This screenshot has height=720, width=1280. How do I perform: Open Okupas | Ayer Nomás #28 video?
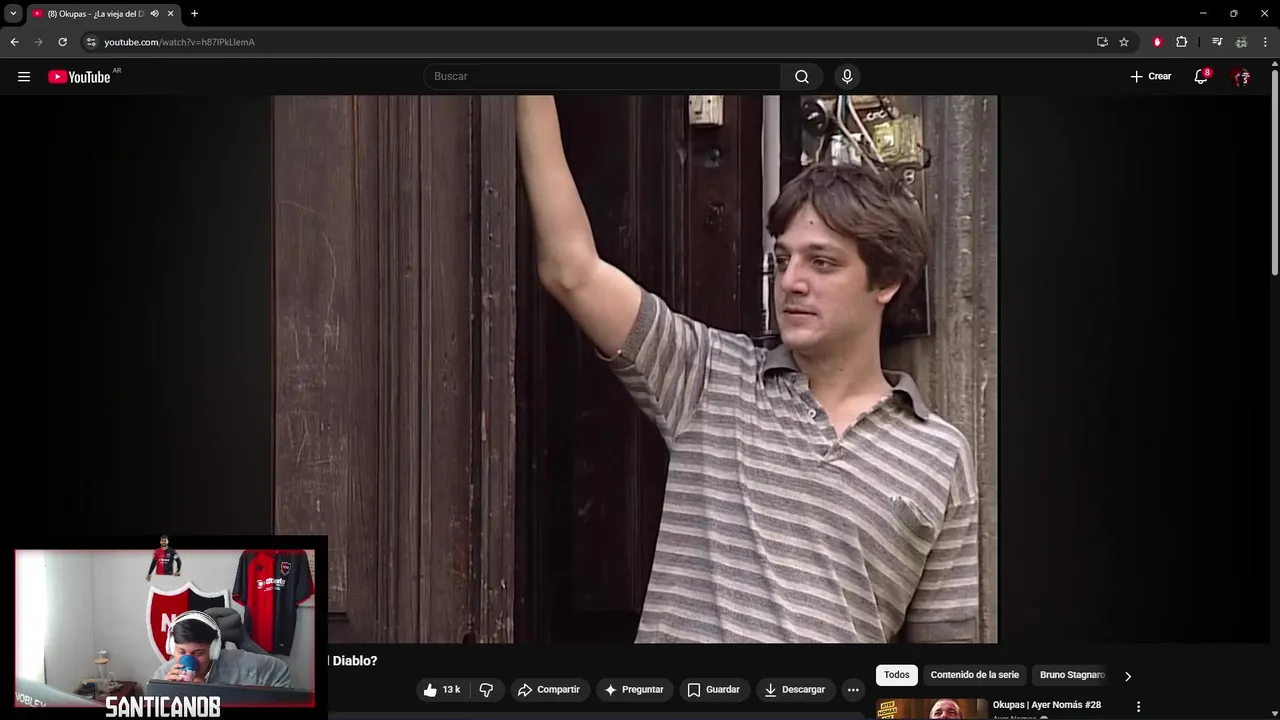[x=1047, y=705]
